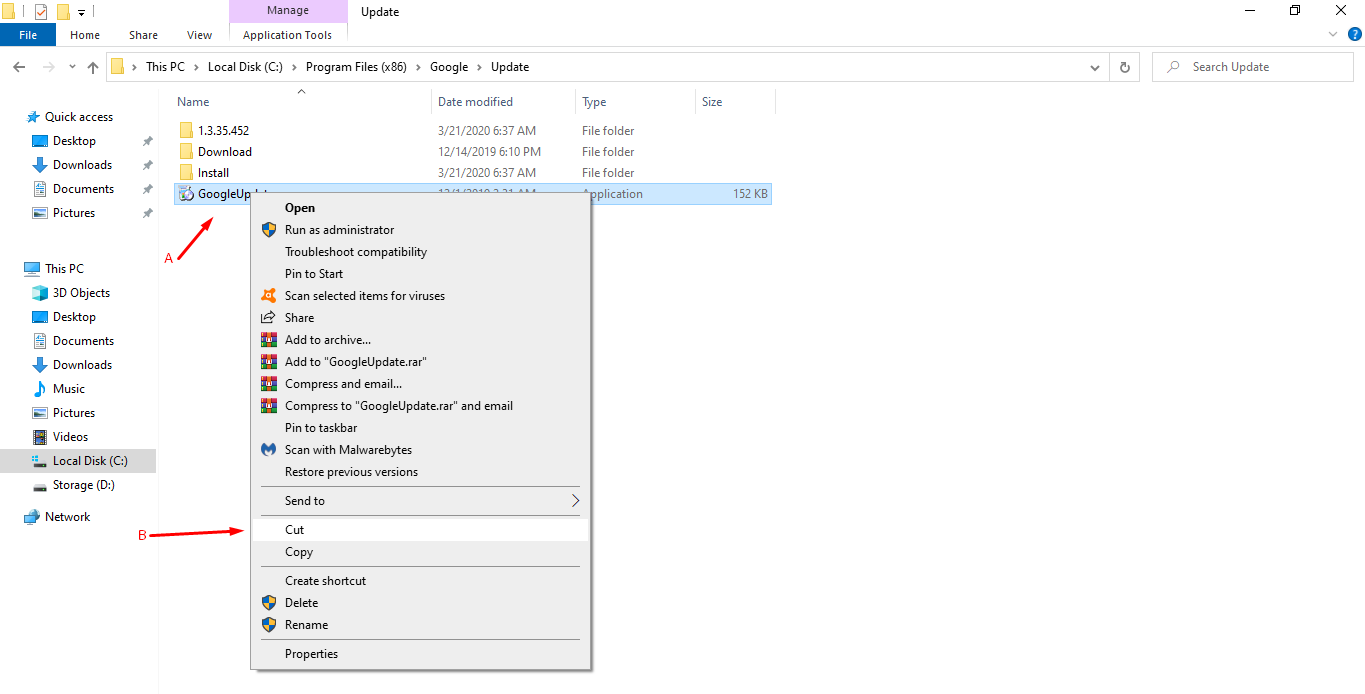This screenshot has height=694, width=1365.
Task: Select the Download folder in file list
Action: coord(225,152)
